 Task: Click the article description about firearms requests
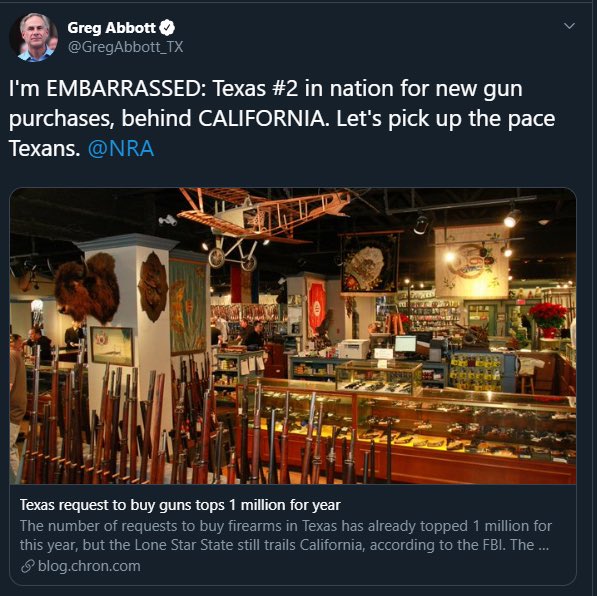(x=286, y=535)
